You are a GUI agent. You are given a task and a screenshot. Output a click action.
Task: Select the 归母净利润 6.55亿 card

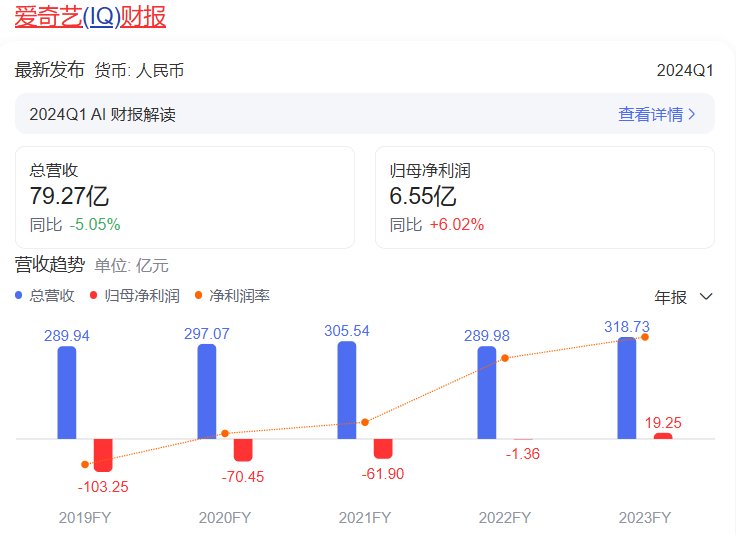545,198
